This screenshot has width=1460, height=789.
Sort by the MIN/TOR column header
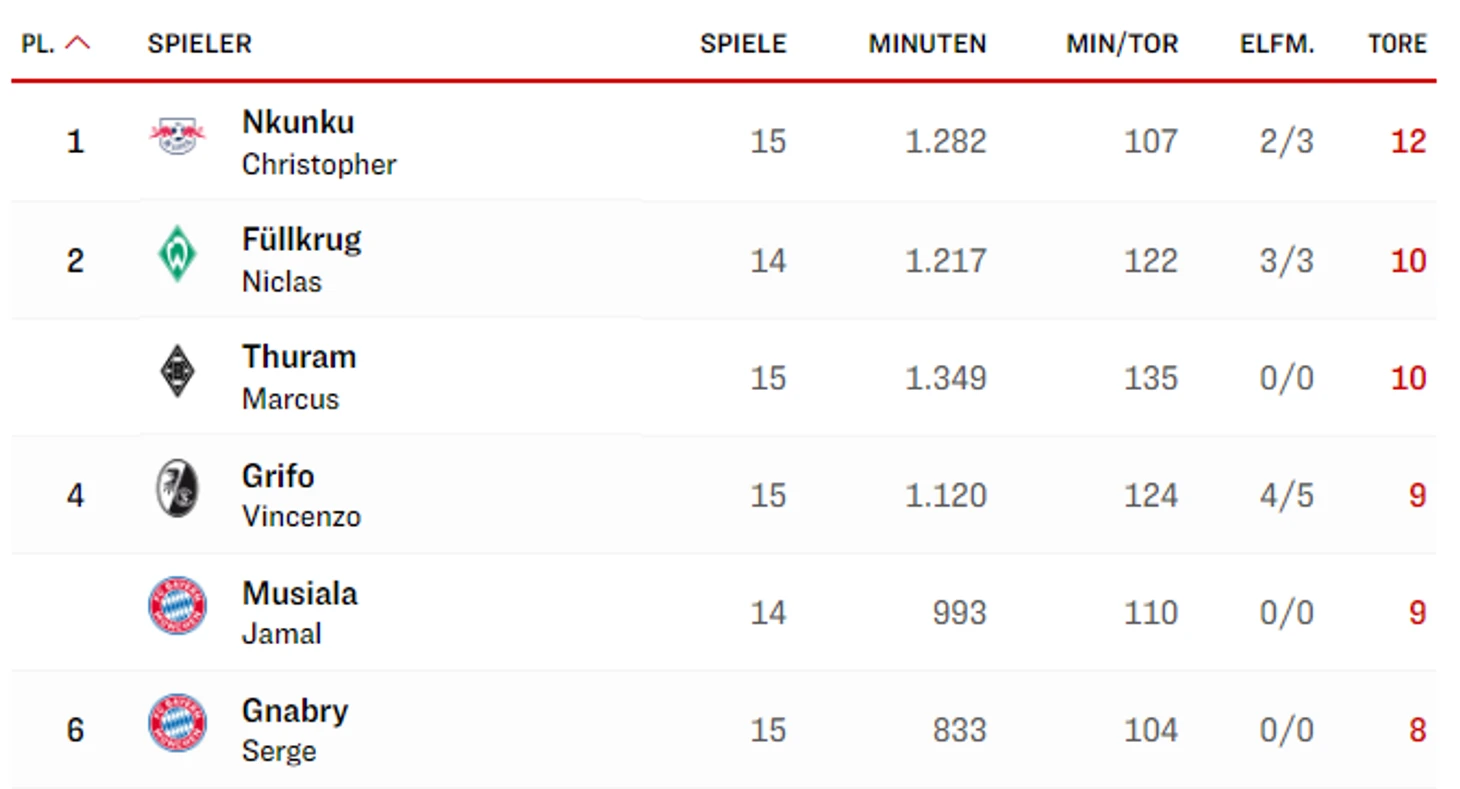tap(1122, 44)
